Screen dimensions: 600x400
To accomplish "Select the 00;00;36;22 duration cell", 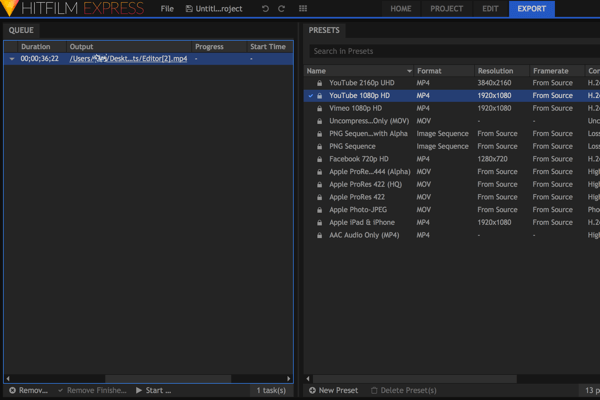I will coord(39,59).
